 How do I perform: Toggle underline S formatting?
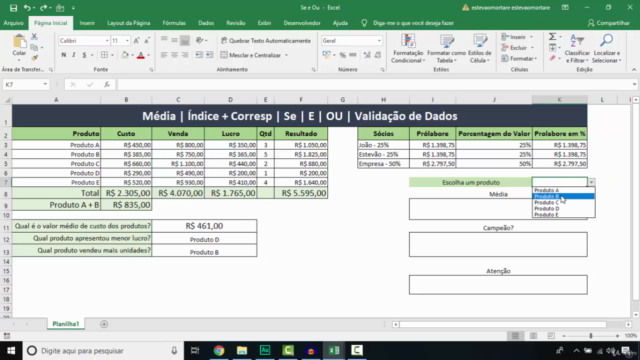tap(84, 55)
